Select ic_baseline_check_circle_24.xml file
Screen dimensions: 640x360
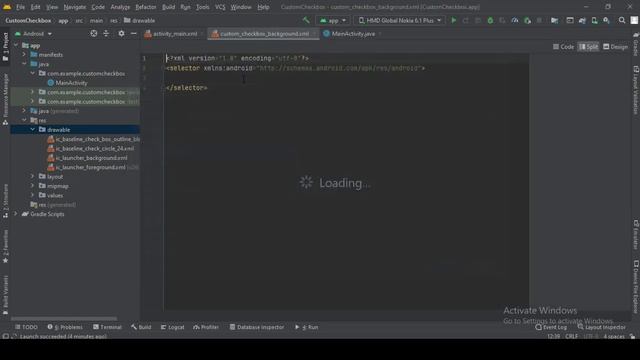(94, 149)
